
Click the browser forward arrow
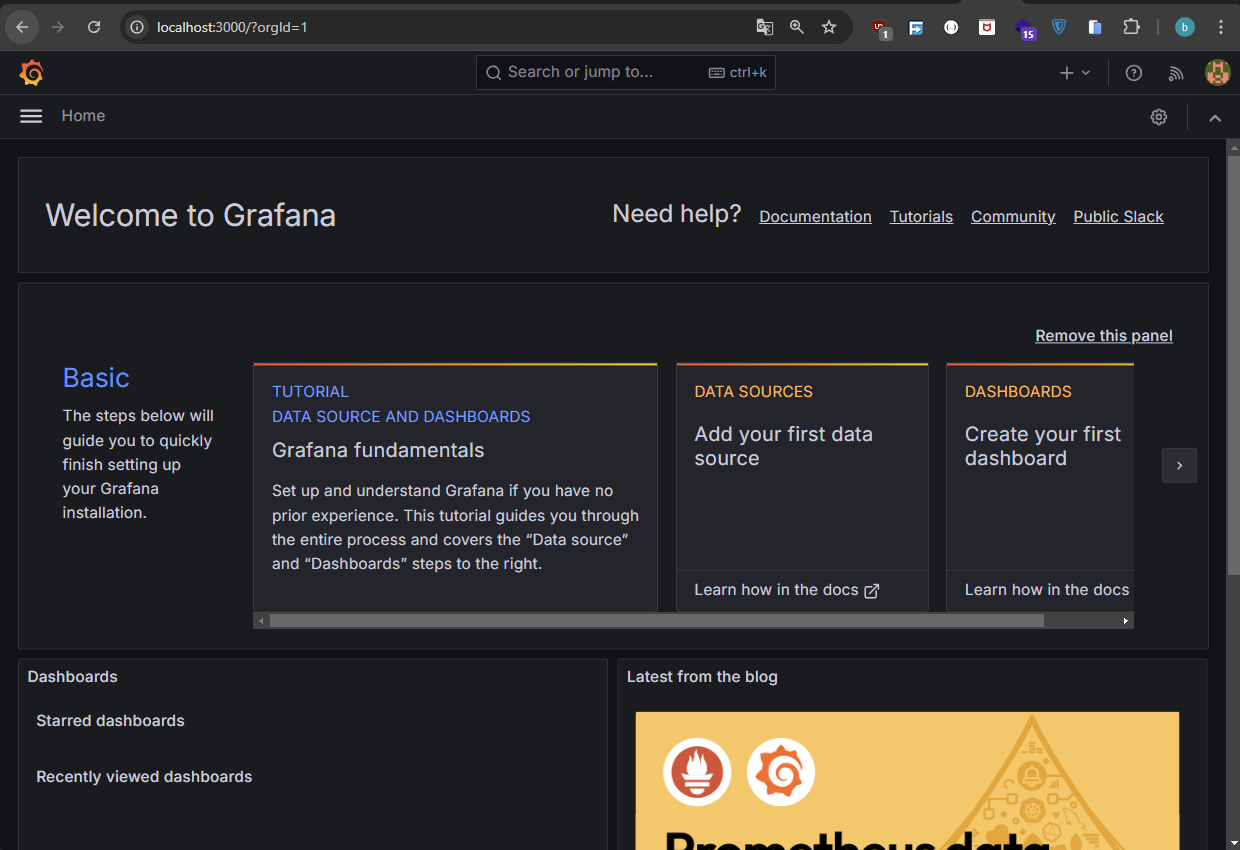pyautogui.click(x=58, y=27)
